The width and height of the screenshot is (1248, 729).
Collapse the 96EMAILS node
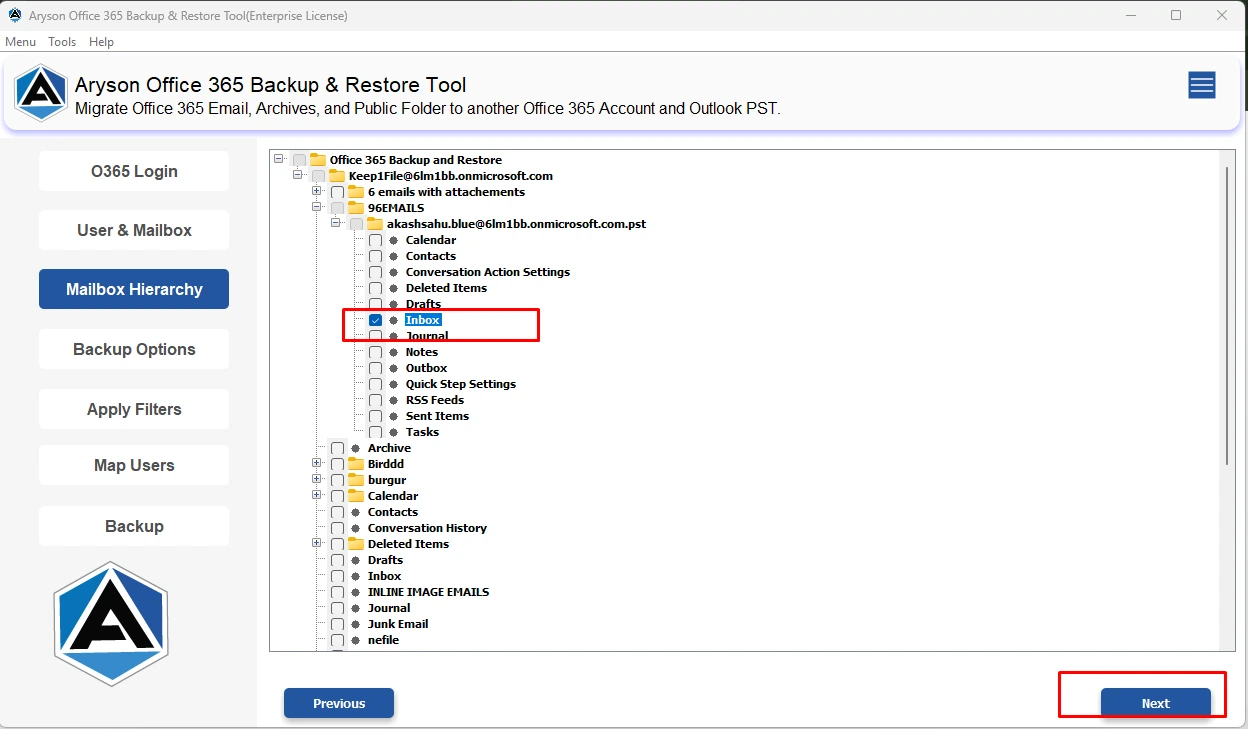point(317,207)
